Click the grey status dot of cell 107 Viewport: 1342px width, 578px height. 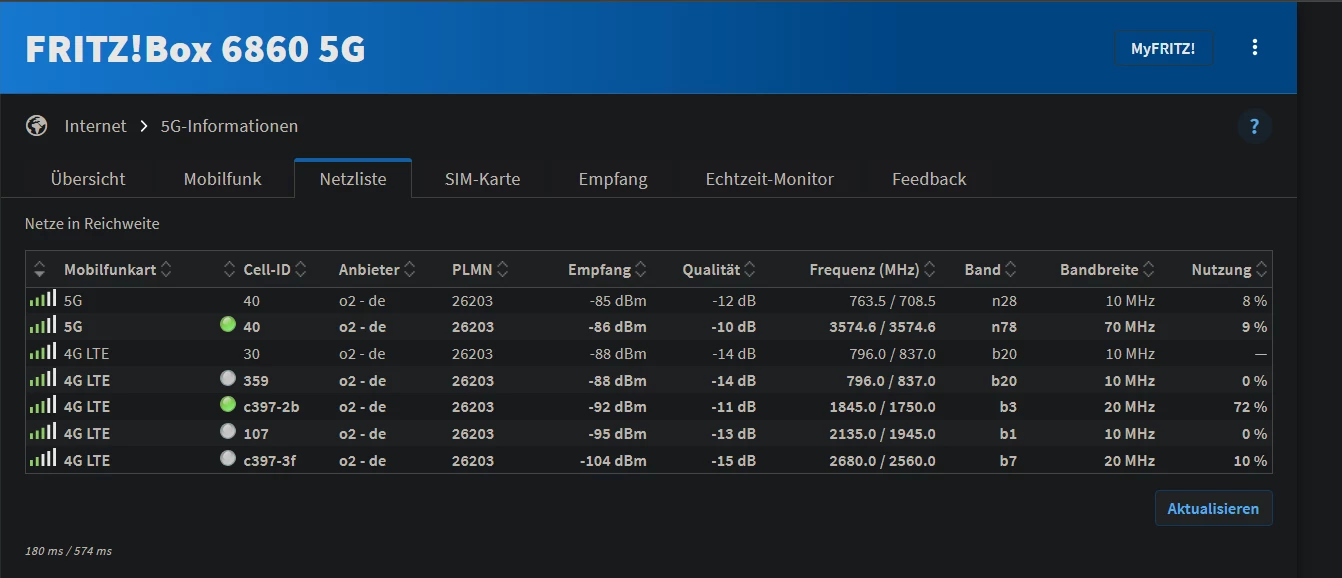click(x=228, y=432)
